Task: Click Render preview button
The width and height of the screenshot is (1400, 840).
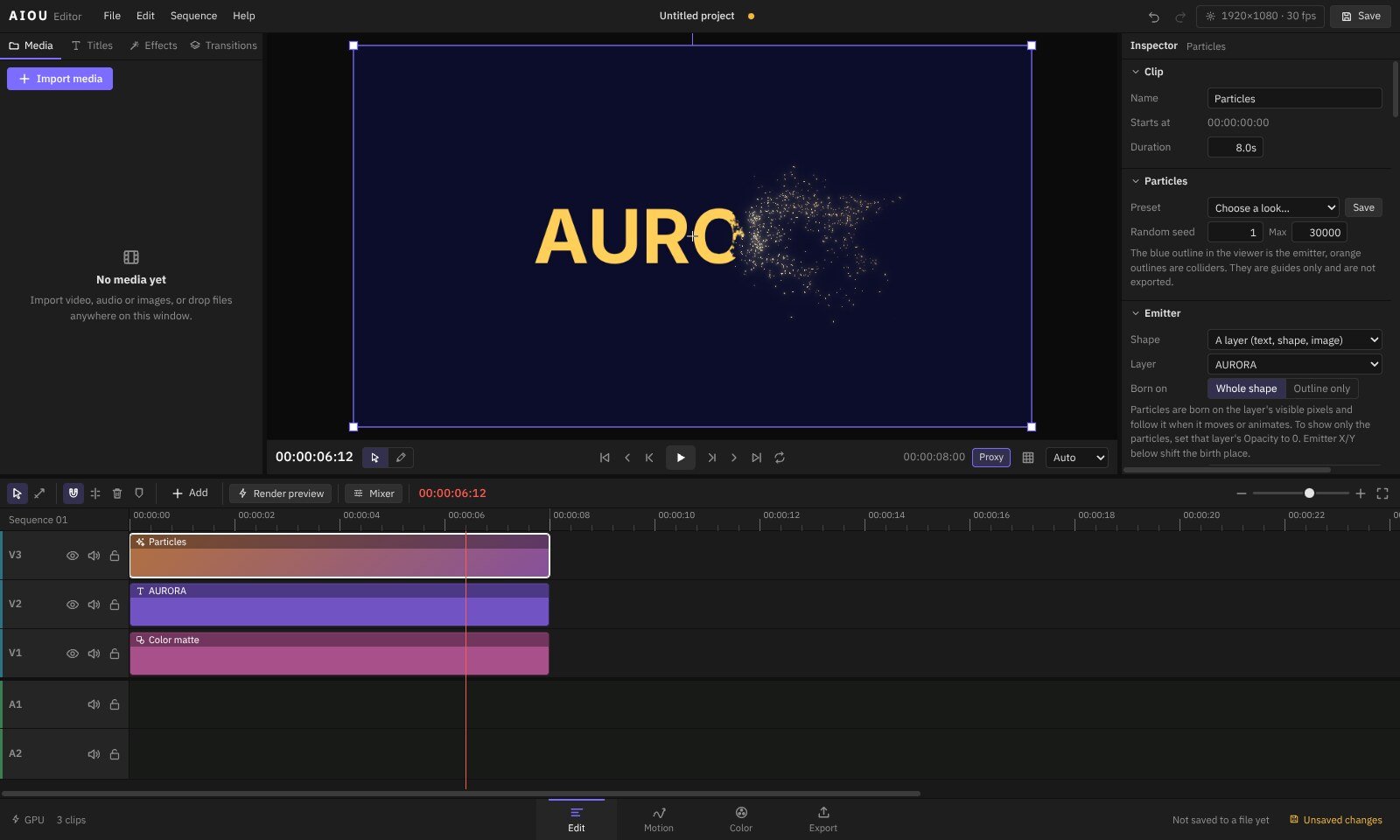Action: pos(281,493)
